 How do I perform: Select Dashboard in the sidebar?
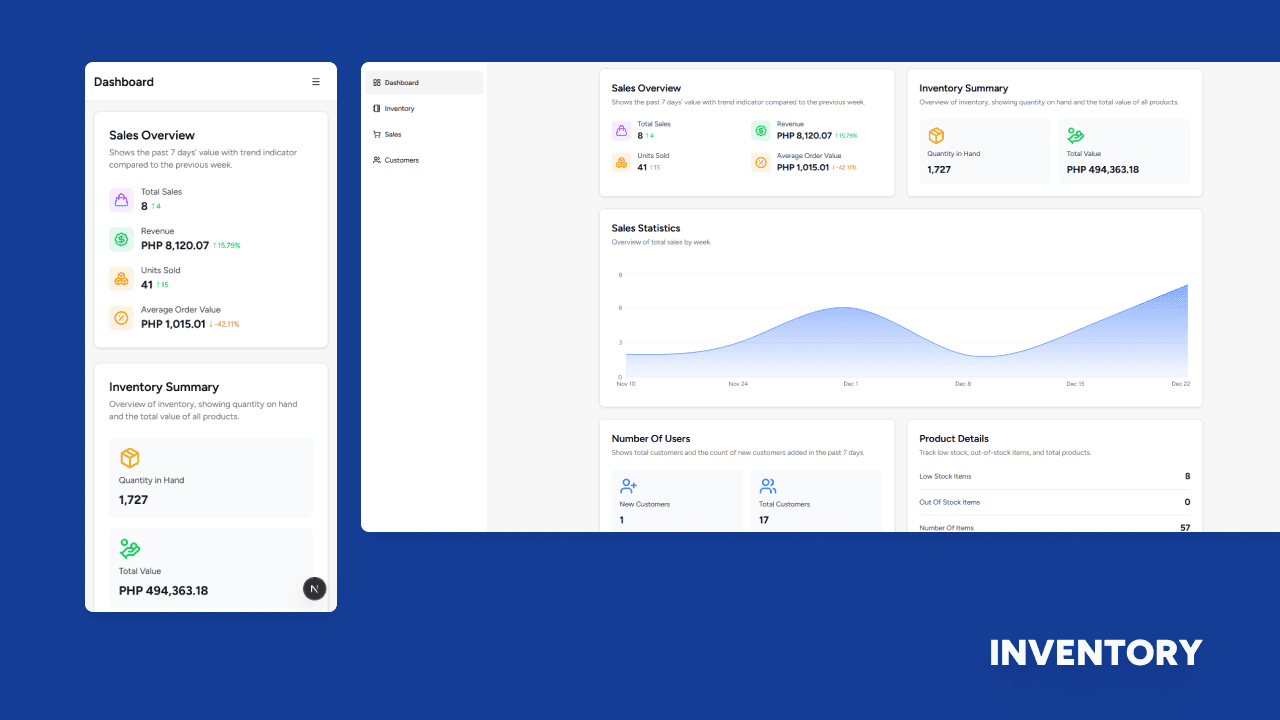click(x=424, y=83)
